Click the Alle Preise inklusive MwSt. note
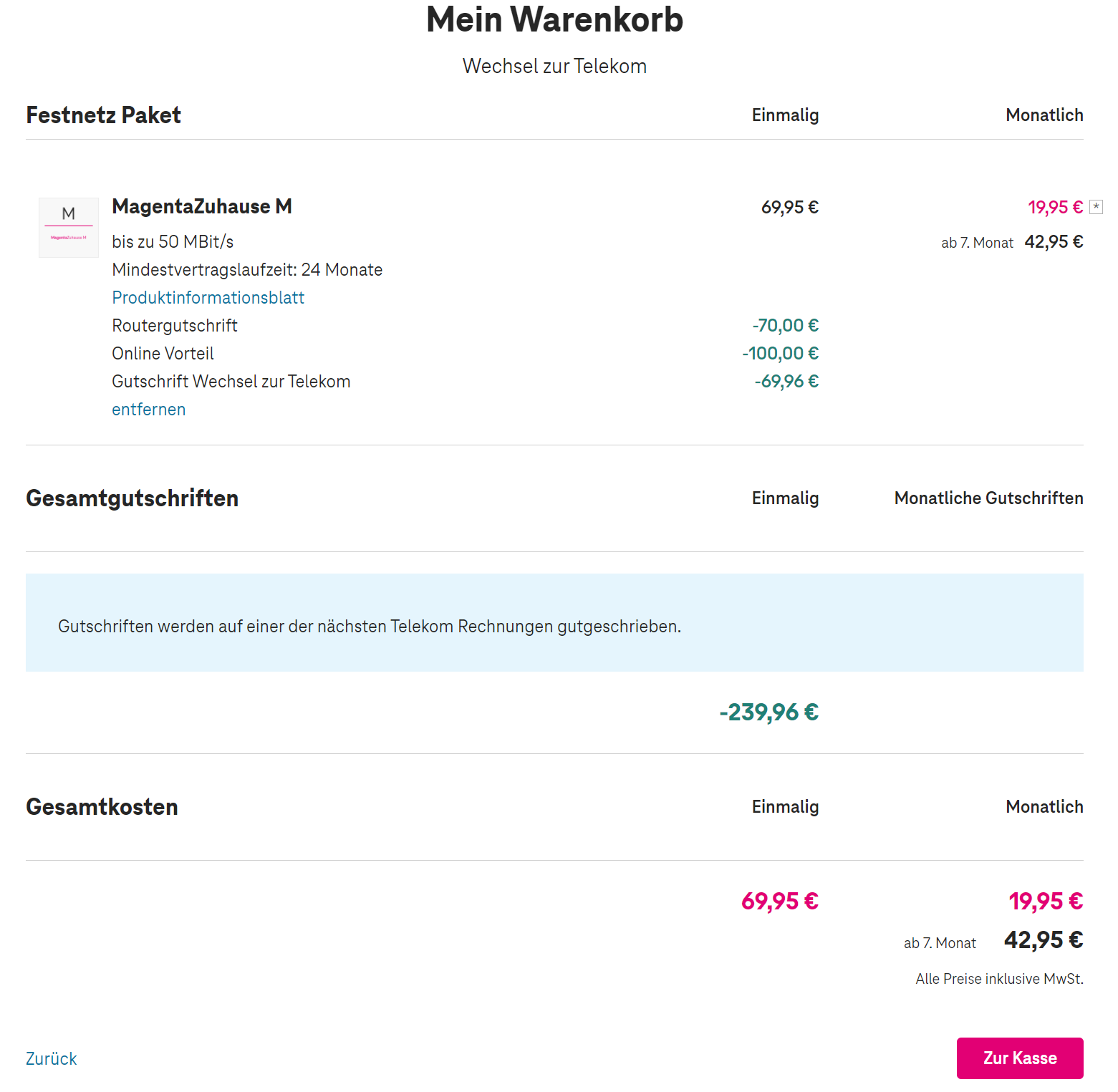Screen dimensions: 1118x1092 click(x=1000, y=979)
